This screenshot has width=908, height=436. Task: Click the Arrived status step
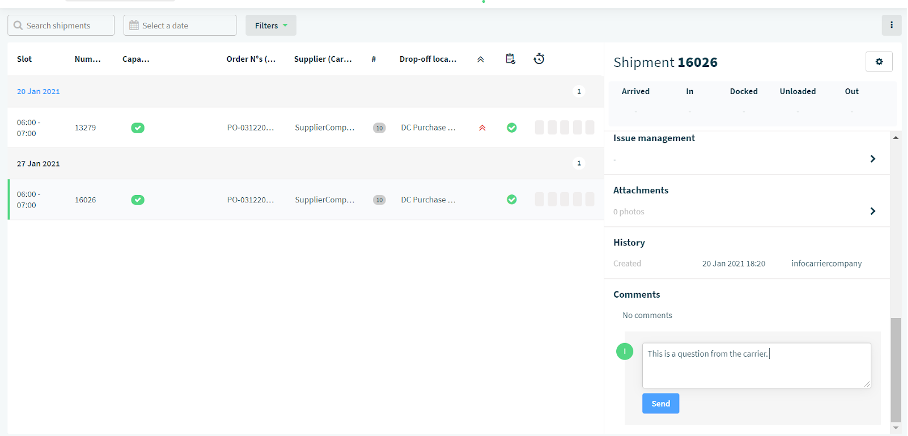[x=635, y=91]
